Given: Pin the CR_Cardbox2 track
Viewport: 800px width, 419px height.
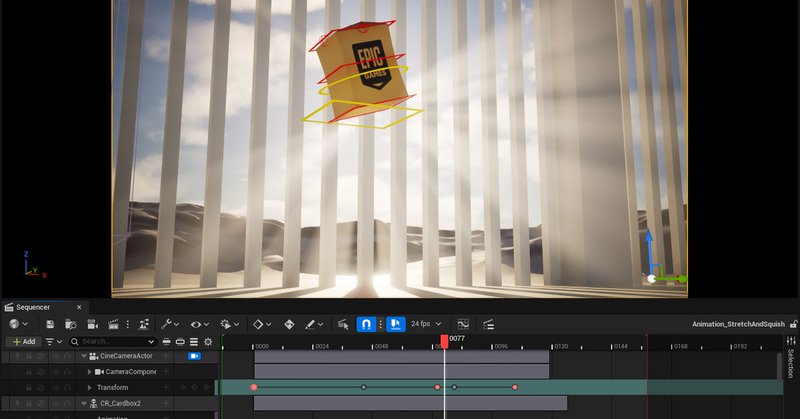Looking at the screenshot, I should [x=17, y=403].
